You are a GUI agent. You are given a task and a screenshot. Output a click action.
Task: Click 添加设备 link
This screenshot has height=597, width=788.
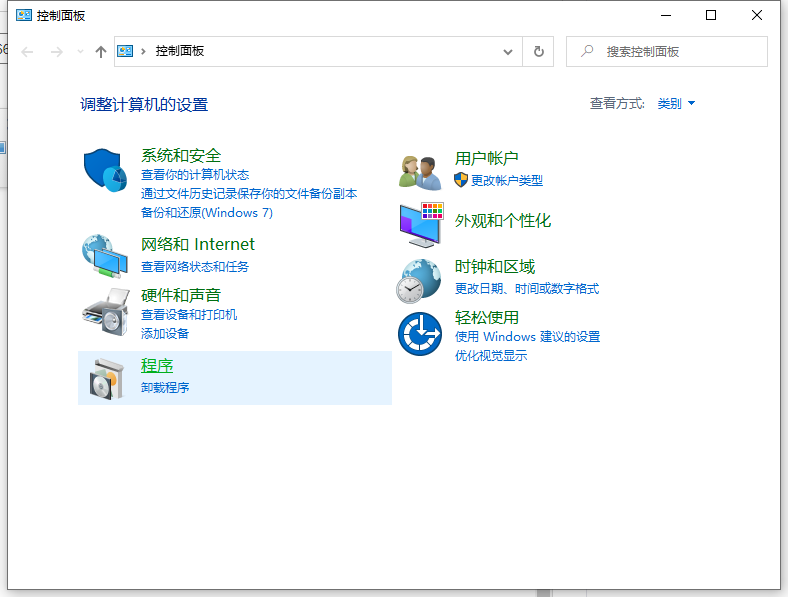coord(165,334)
